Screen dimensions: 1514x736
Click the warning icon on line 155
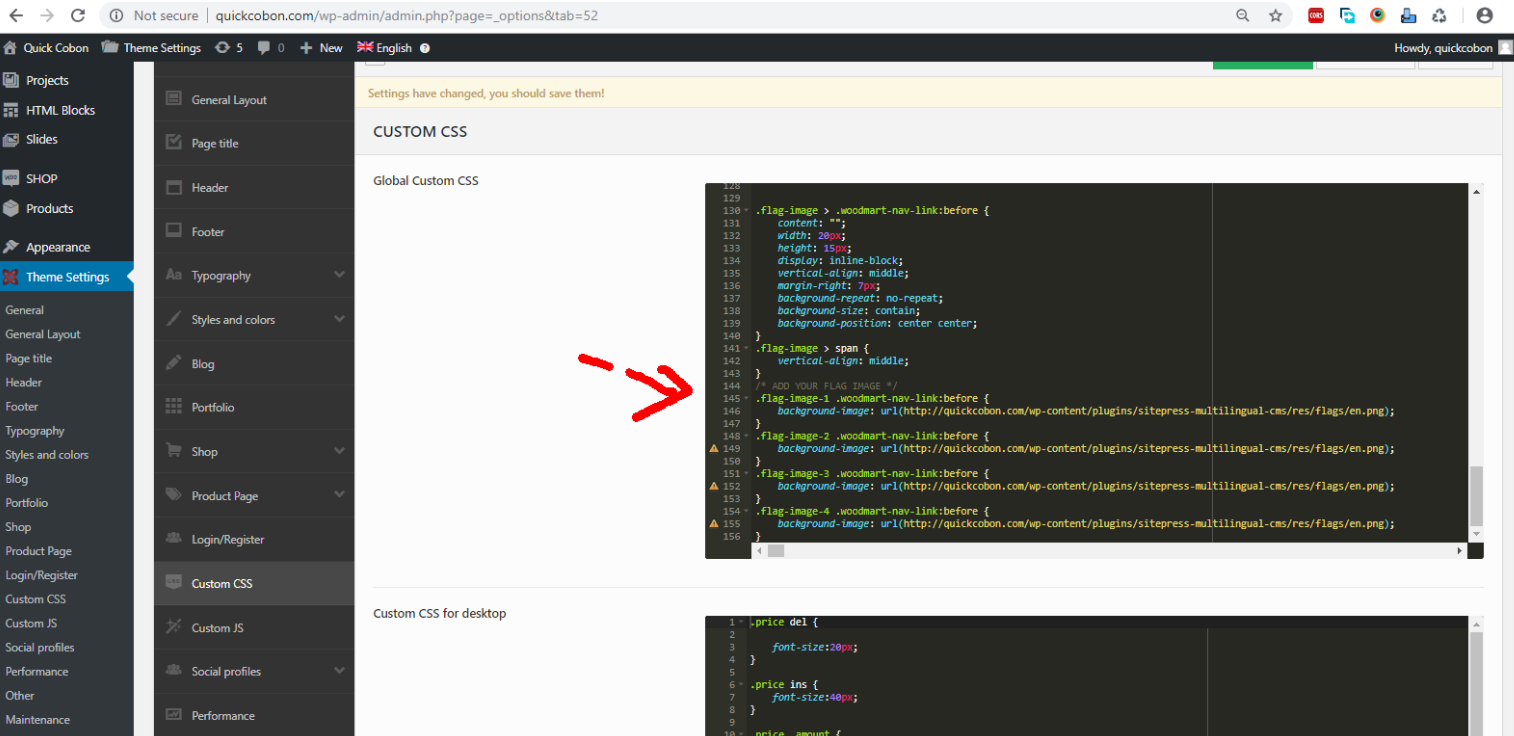tap(713, 524)
